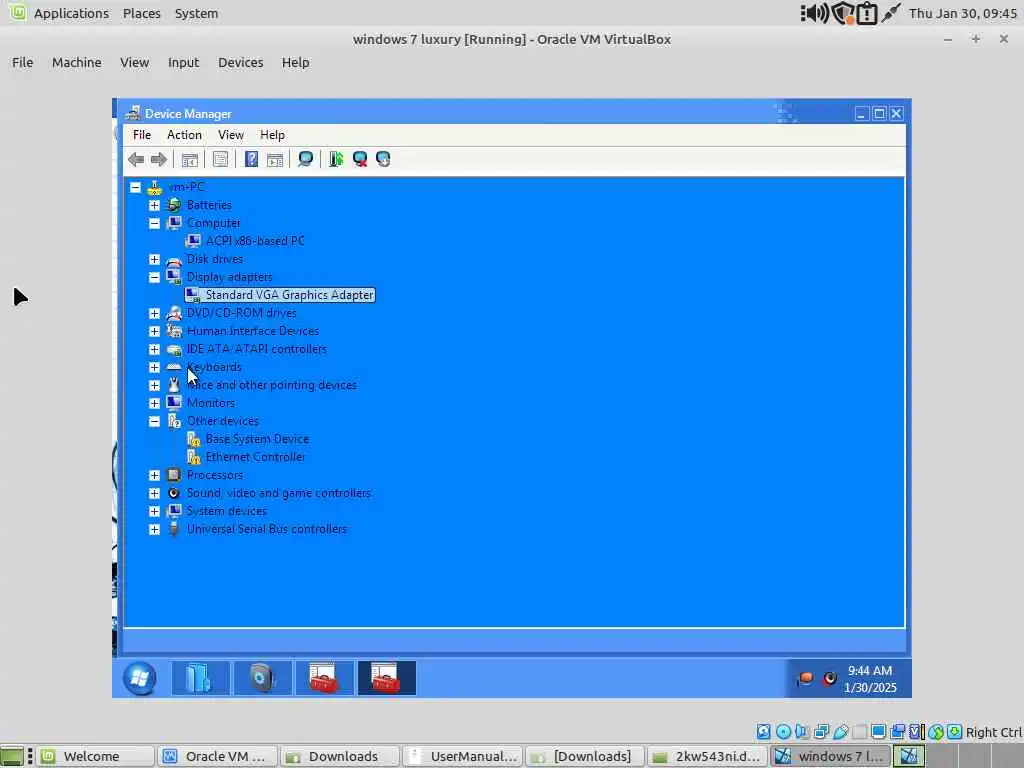Click VirtualBox keyboard capture arrow icon
The height and width of the screenshot is (768, 1024).
pos(954,732)
